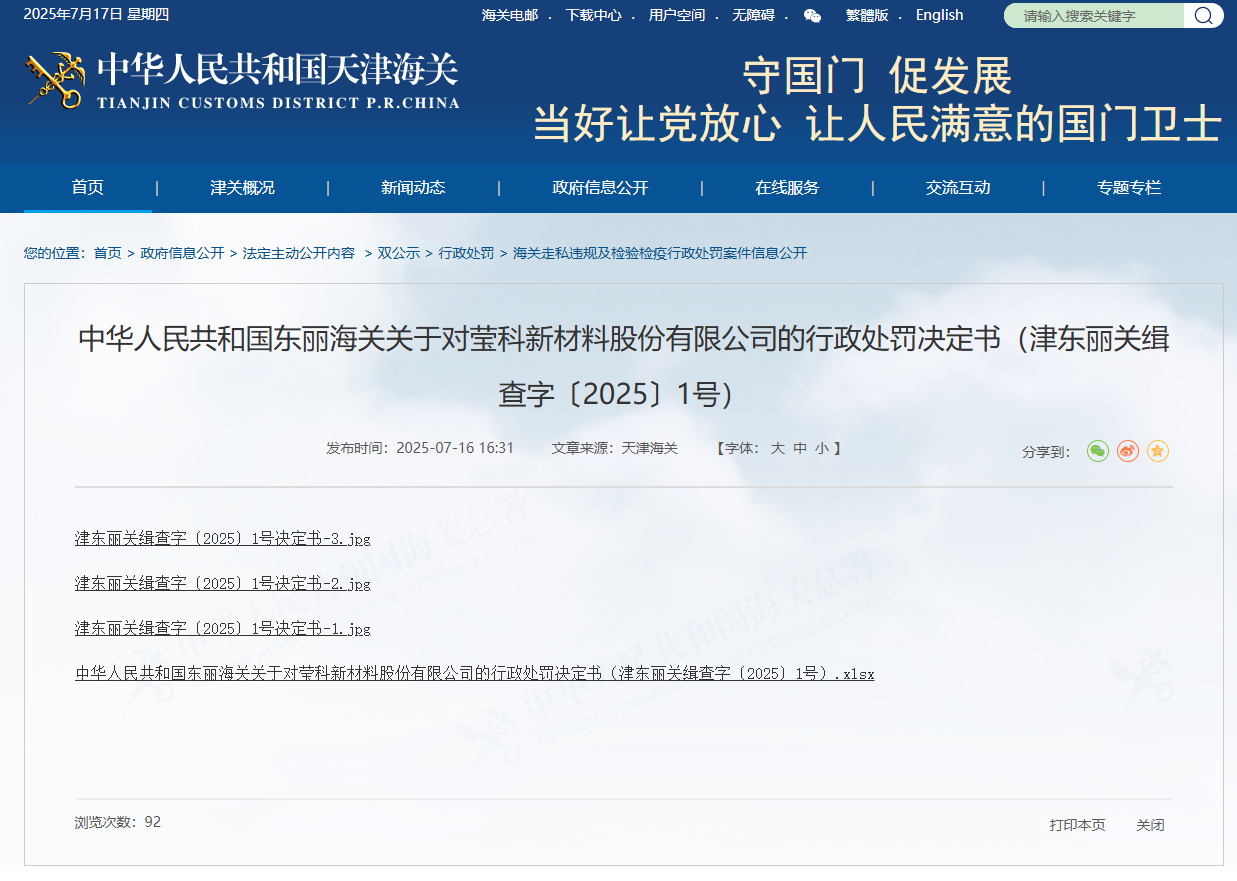Focus the search keyword input field
Viewport: 1237px width, 881px height.
click(x=1095, y=15)
